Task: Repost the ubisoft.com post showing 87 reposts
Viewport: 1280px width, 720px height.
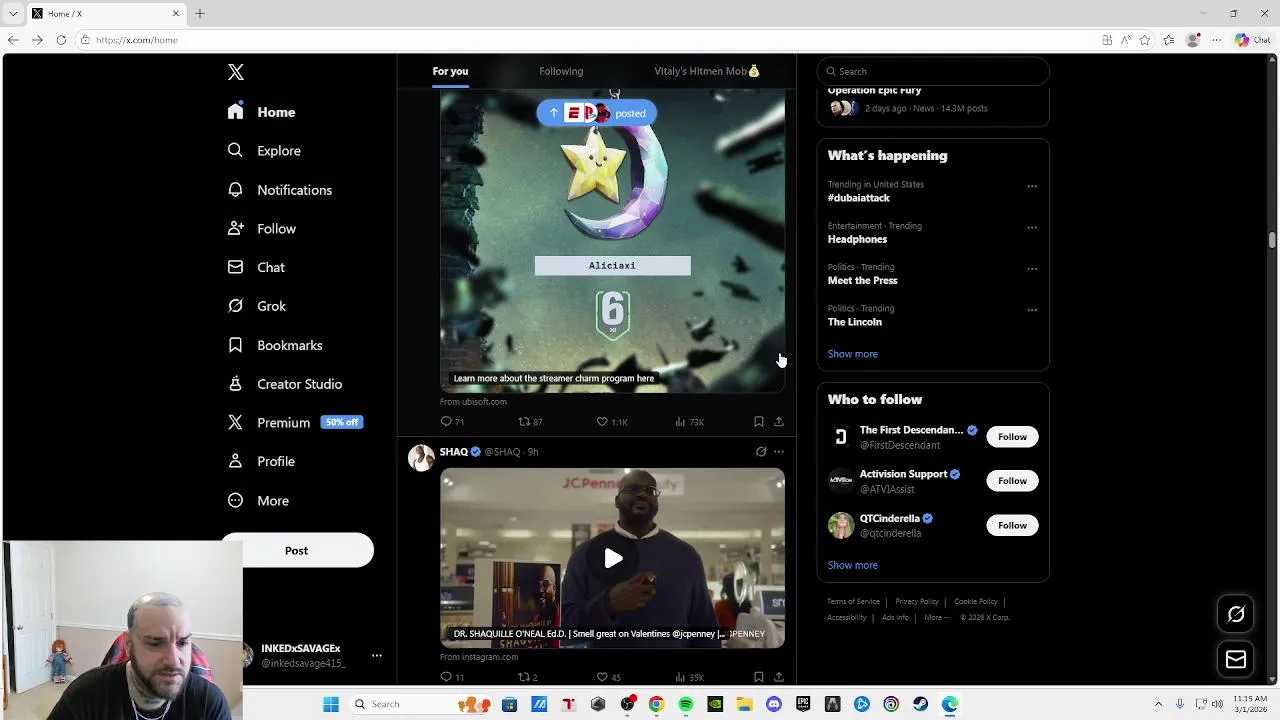Action: tap(530, 422)
